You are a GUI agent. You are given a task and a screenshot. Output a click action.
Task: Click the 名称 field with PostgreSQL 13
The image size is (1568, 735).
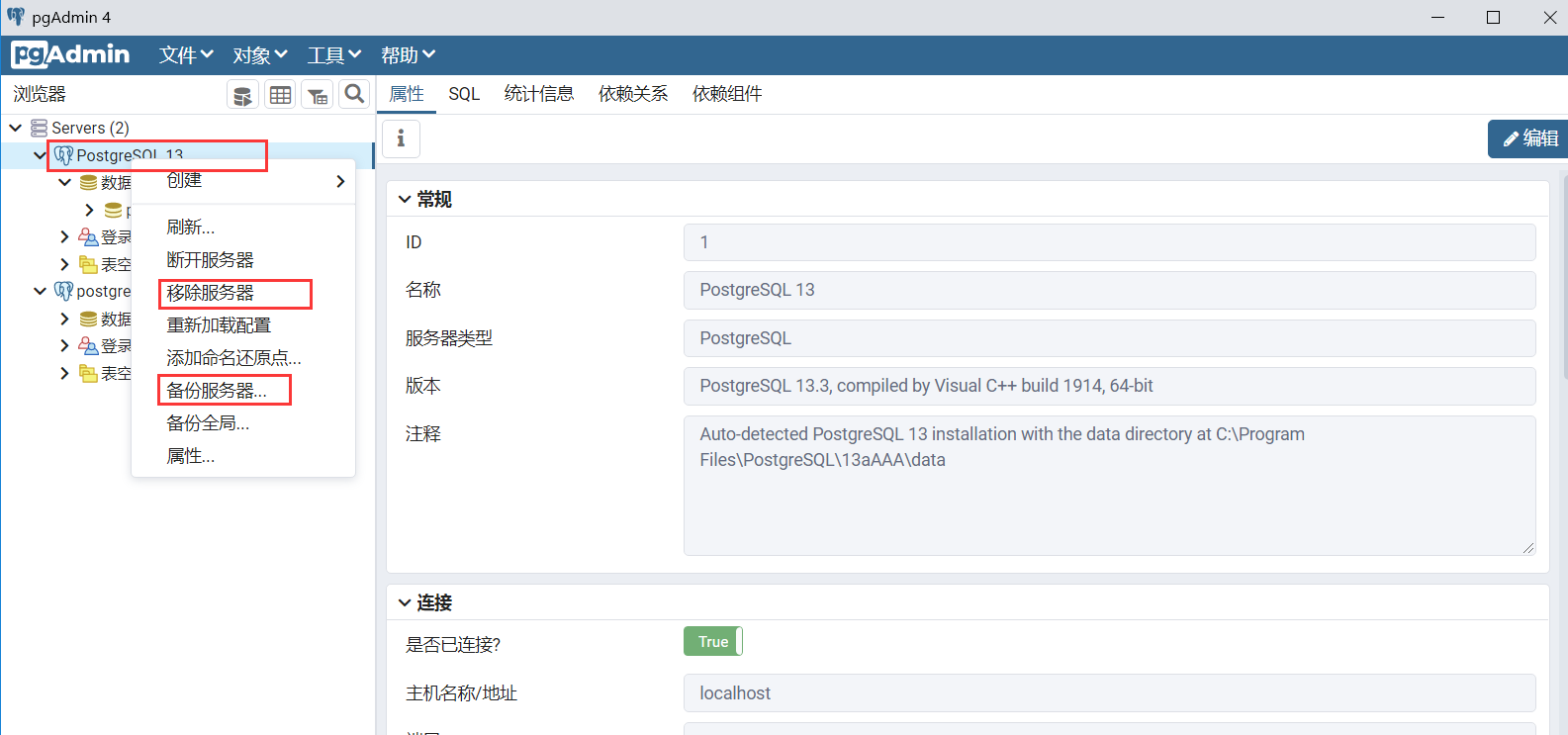pyautogui.click(x=1109, y=290)
